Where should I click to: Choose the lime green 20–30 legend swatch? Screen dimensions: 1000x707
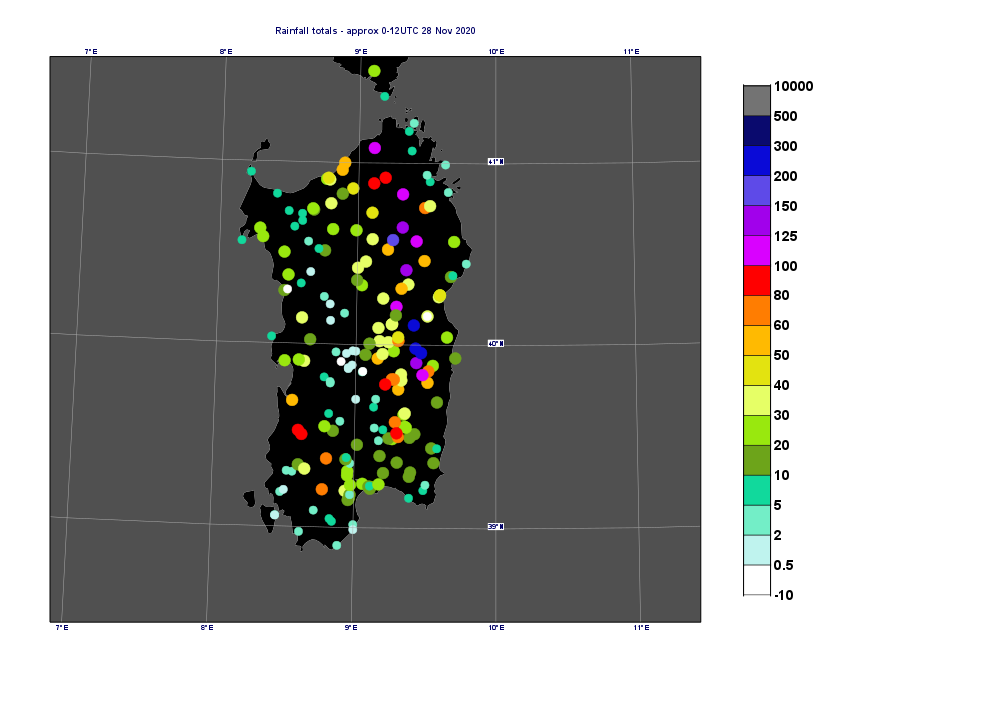click(757, 430)
